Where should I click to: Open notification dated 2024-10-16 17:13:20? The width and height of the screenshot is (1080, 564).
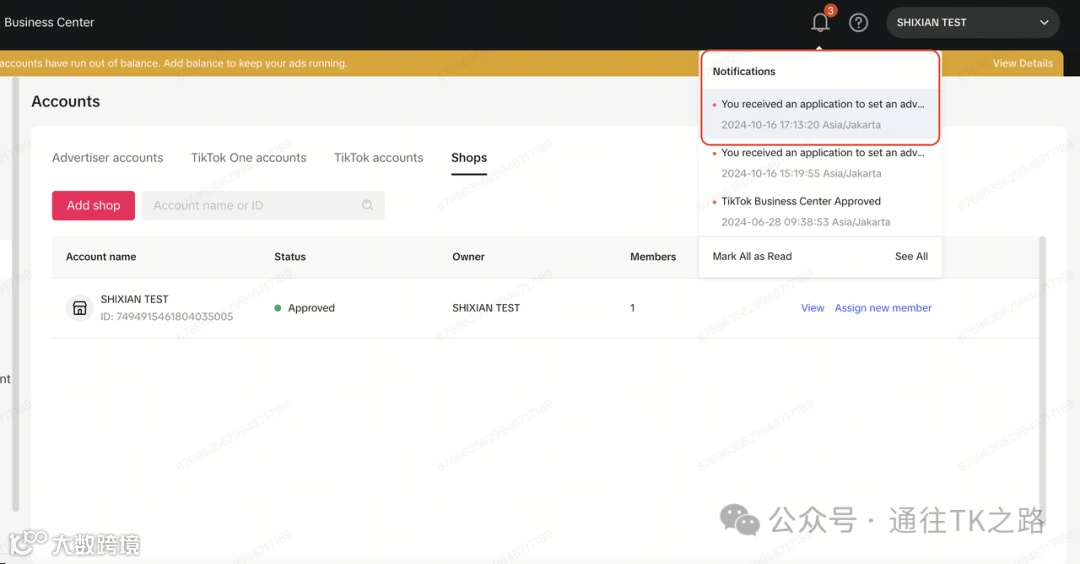point(820,114)
